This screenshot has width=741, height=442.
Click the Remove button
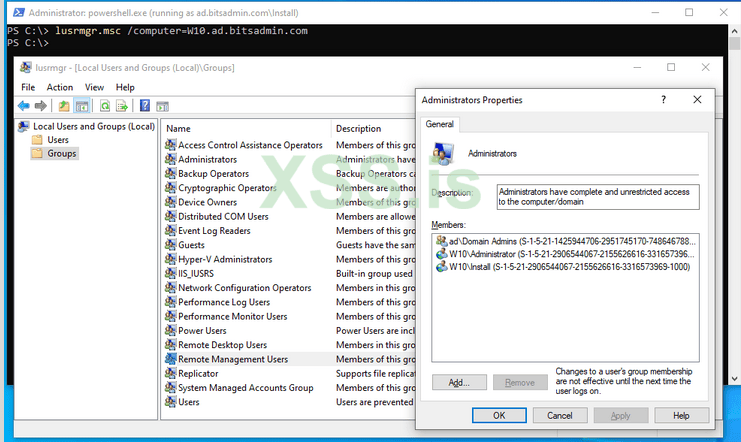point(520,382)
